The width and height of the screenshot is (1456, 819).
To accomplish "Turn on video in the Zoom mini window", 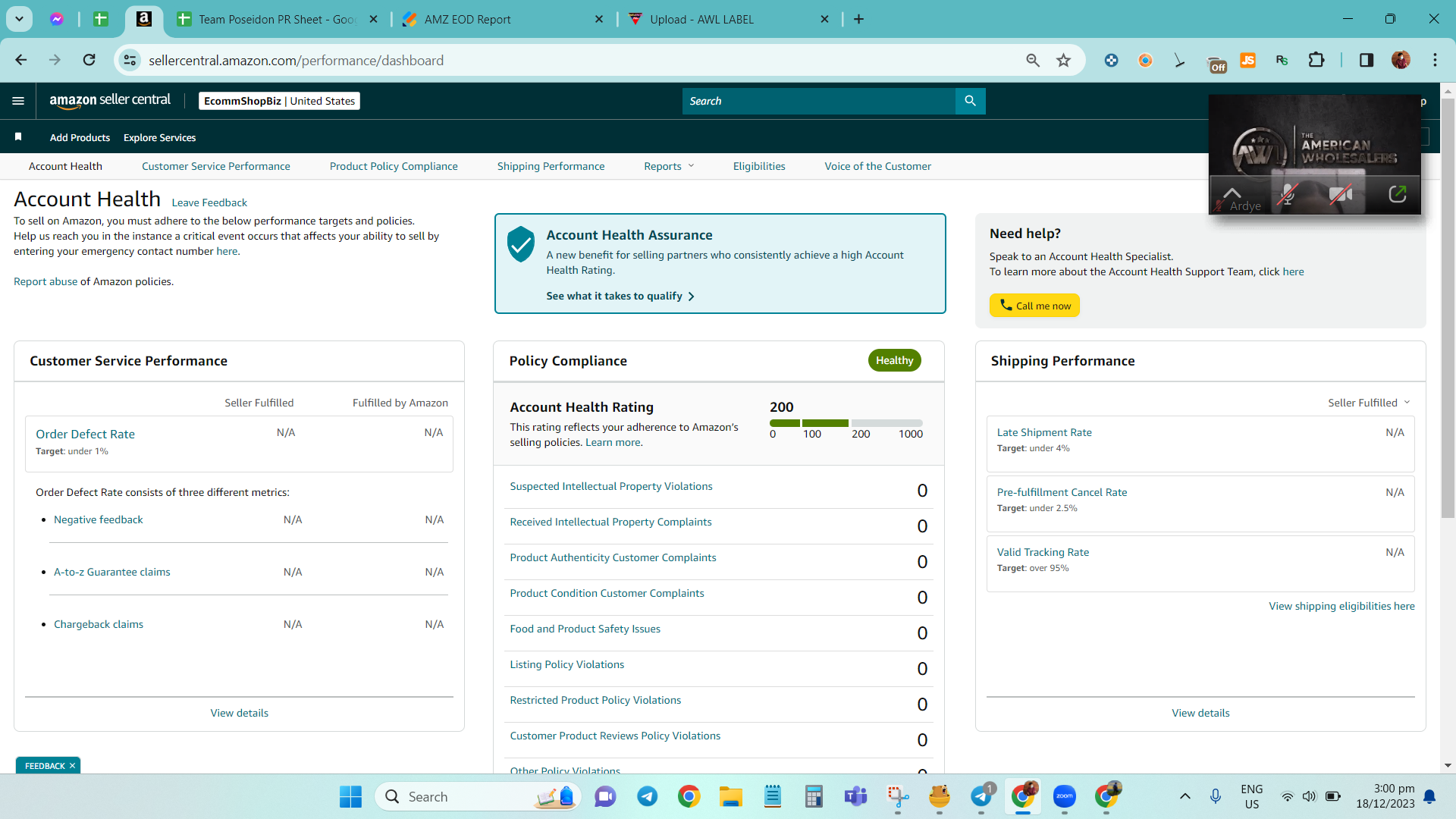I will 1341,195.
